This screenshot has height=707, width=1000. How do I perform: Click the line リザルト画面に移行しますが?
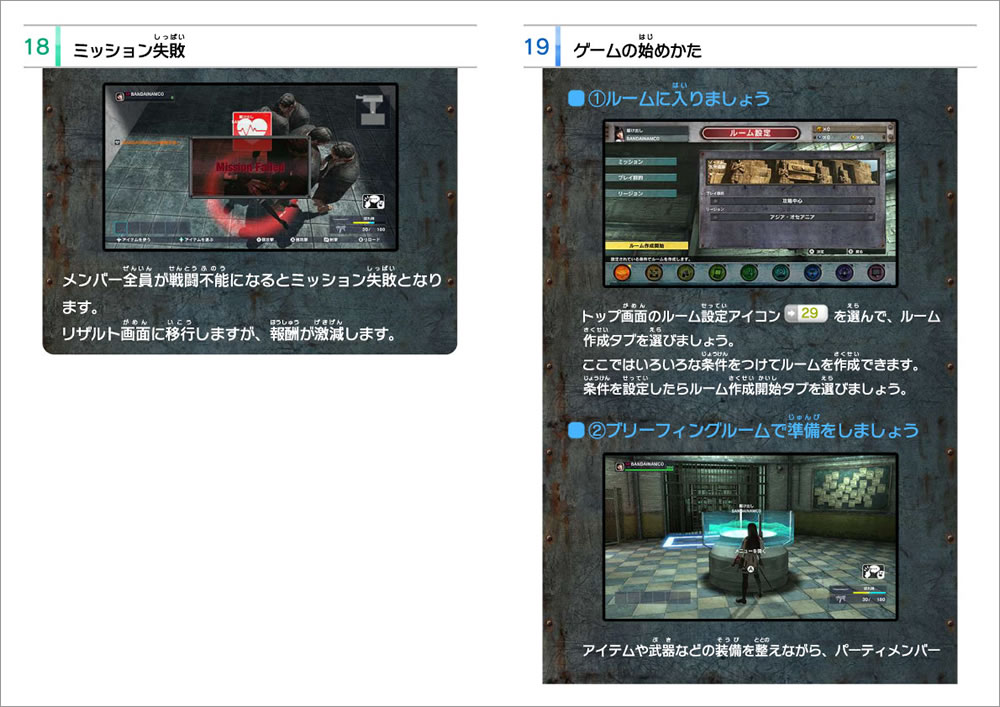click(228, 333)
